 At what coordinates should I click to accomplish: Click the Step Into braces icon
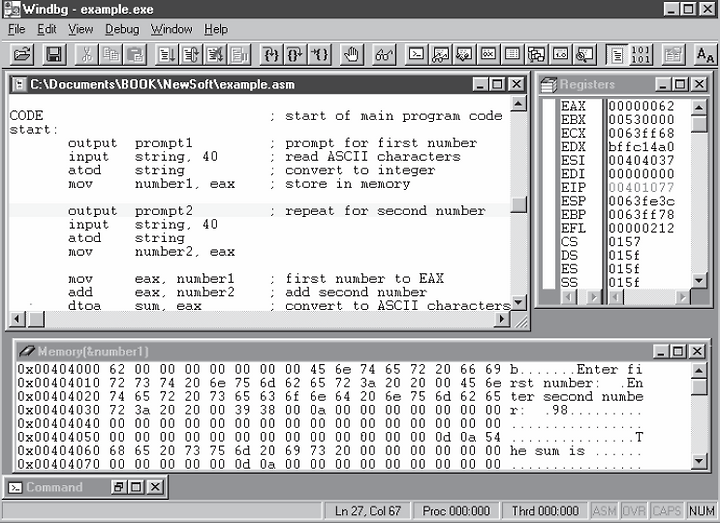tap(271, 55)
